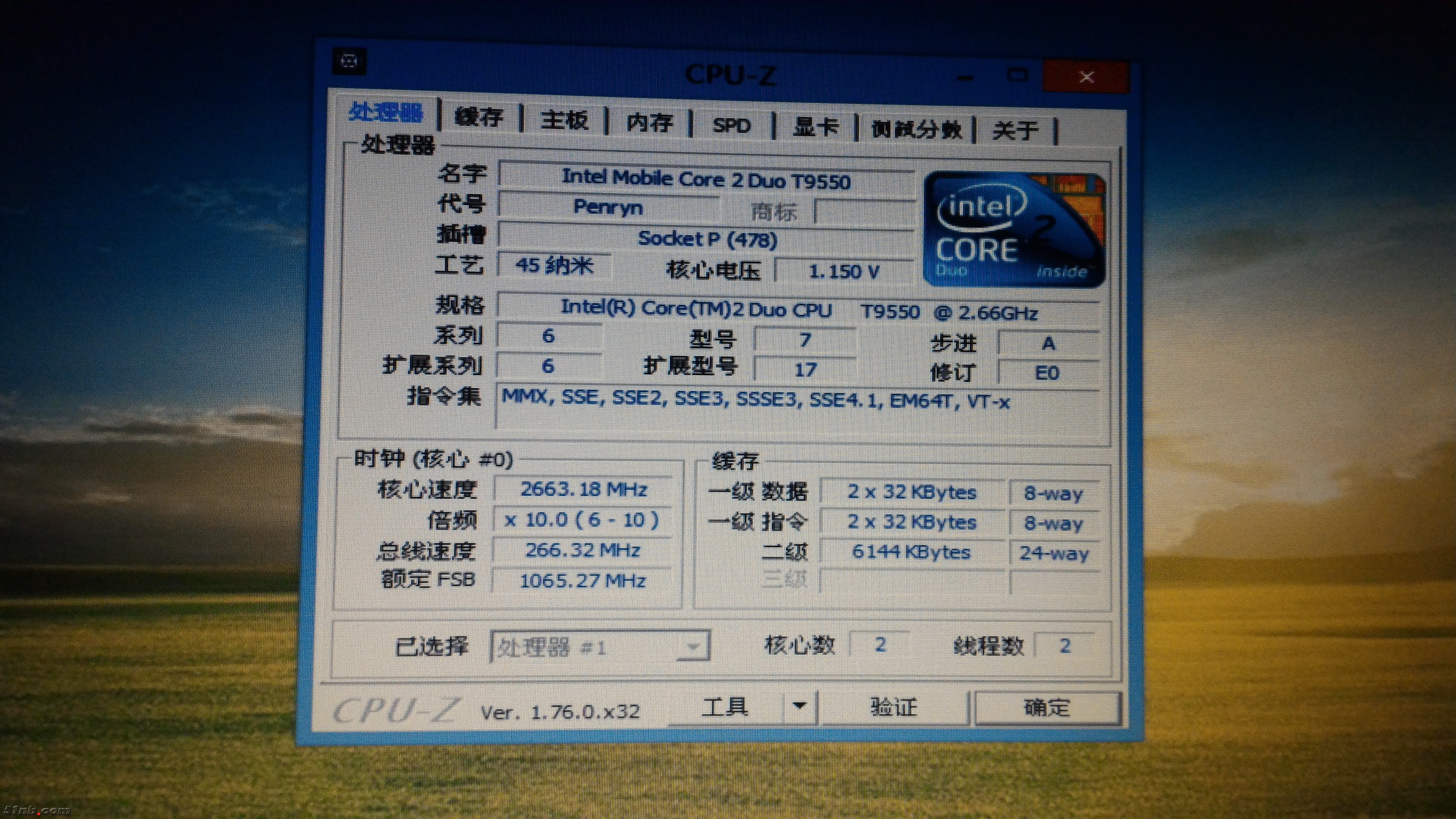Open the 测试分数 tab
This screenshot has width=1456, height=819.
[916, 129]
